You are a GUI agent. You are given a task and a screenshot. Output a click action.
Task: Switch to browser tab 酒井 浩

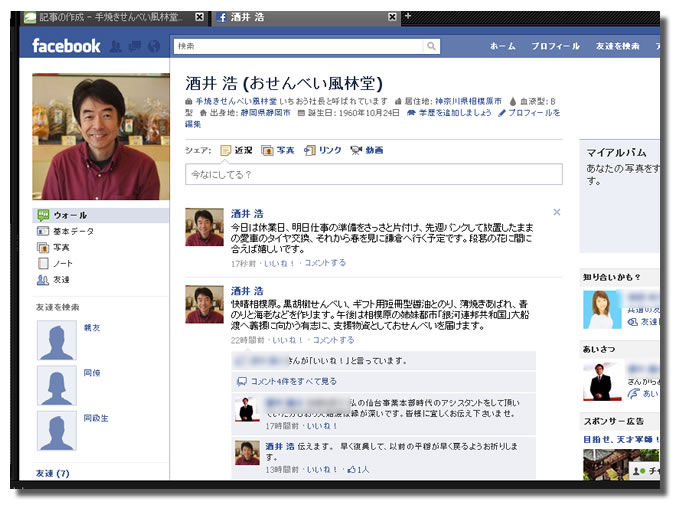coord(307,17)
